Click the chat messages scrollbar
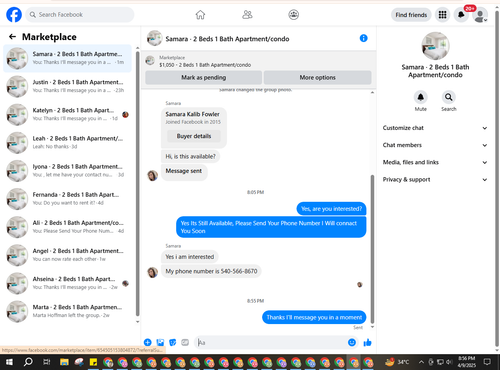This screenshot has height=370, width=500. [x=372, y=249]
